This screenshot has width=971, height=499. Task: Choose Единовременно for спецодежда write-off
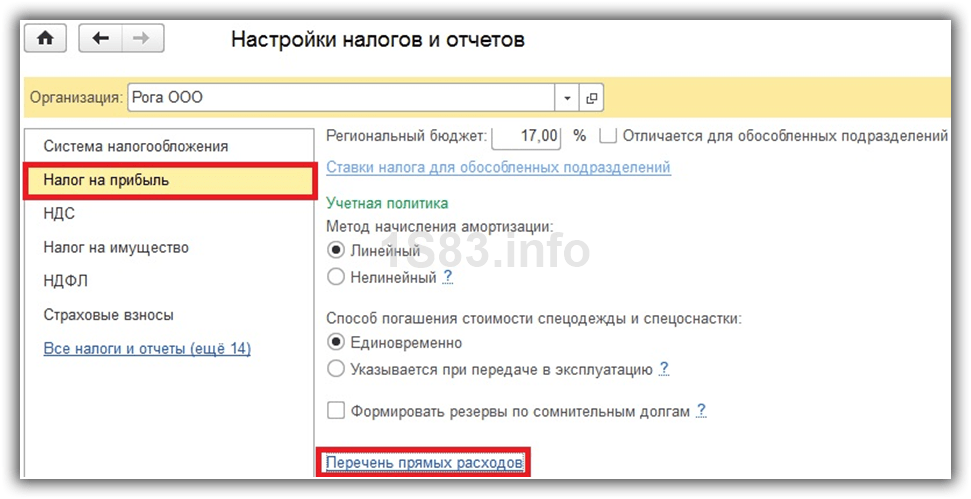pyautogui.click(x=336, y=342)
